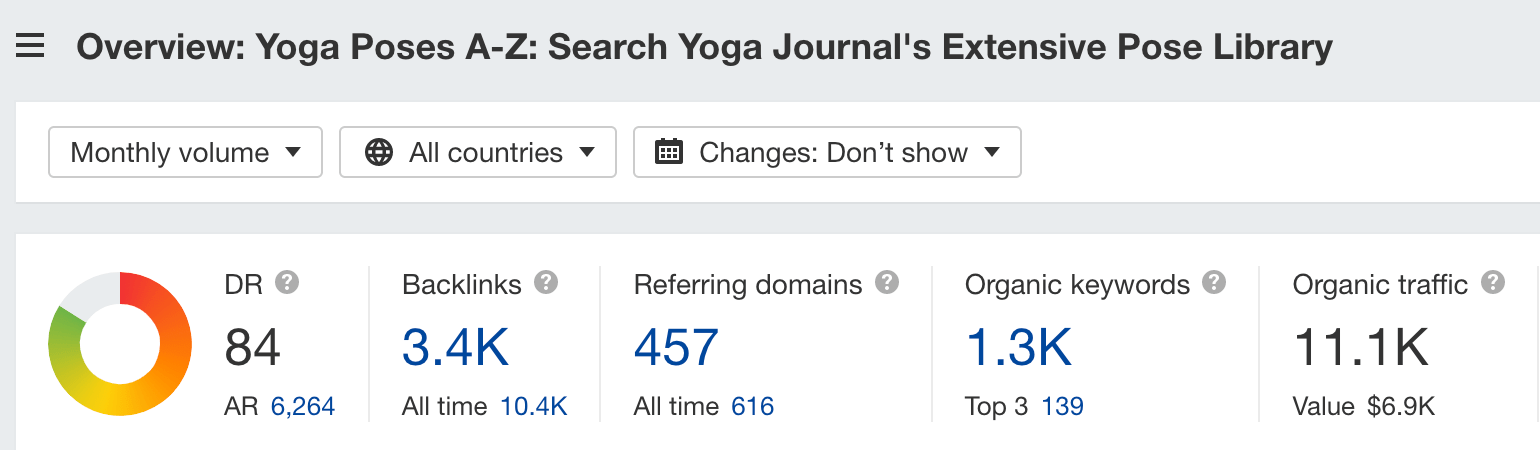The height and width of the screenshot is (450, 1540).
Task: Click the Organic traffic help icon
Action: tap(1493, 283)
